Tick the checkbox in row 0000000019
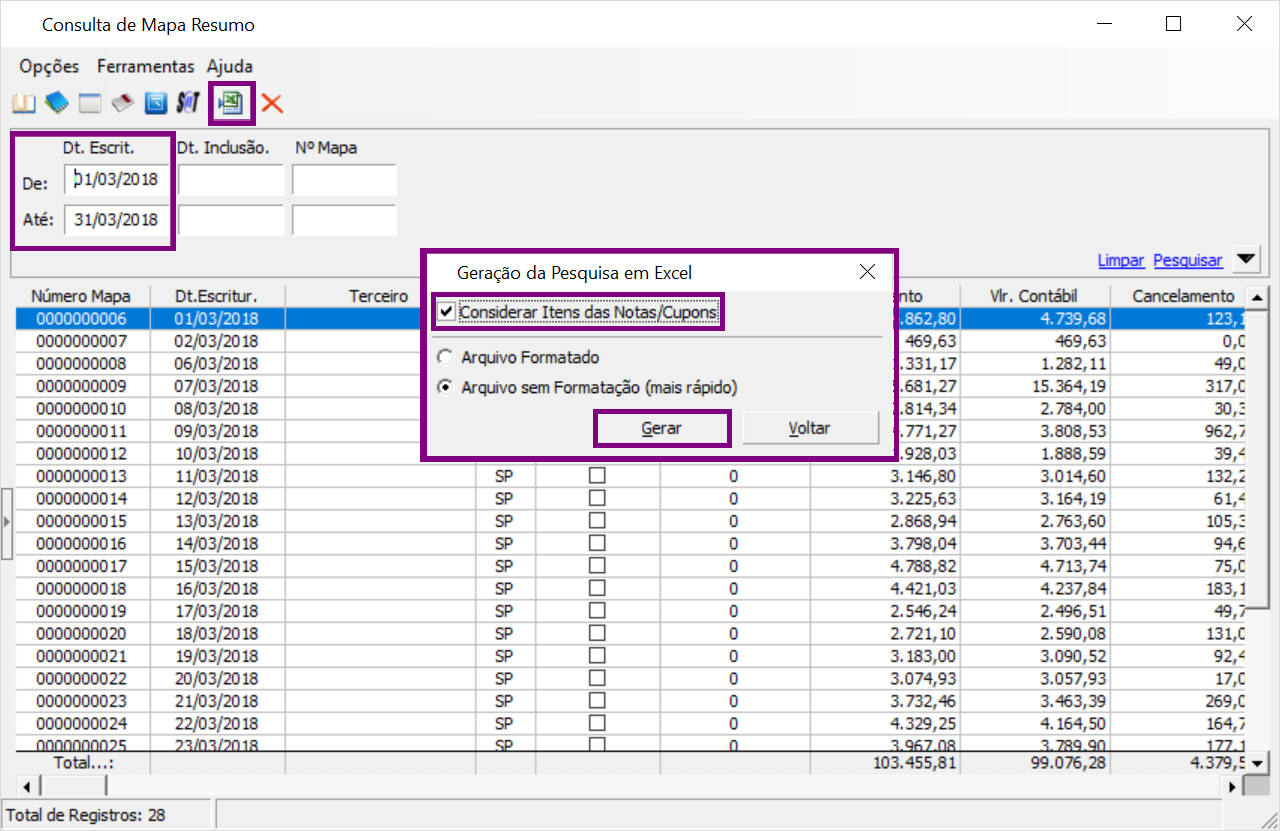The width and height of the screenshot is (1280, 831). coord(597,610)
